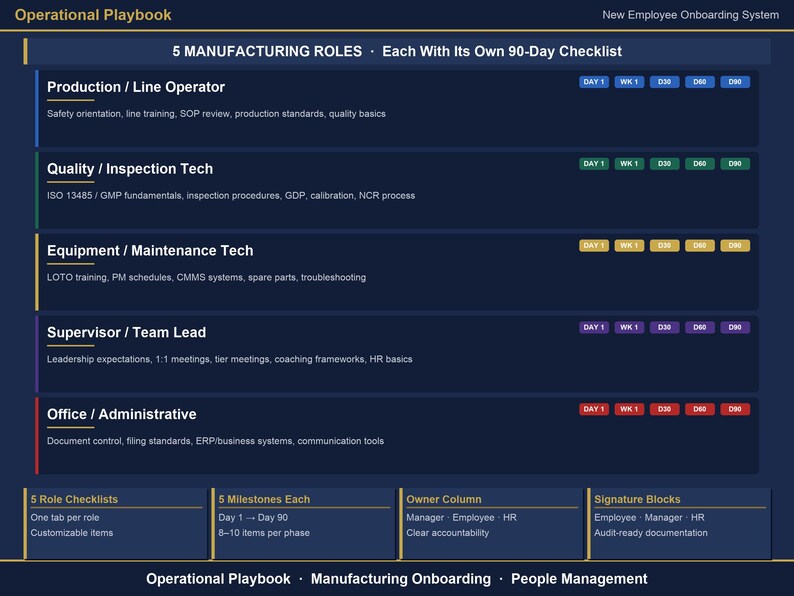
Task: Click the Audit-ready documentation line
Action: coord(651,533)
